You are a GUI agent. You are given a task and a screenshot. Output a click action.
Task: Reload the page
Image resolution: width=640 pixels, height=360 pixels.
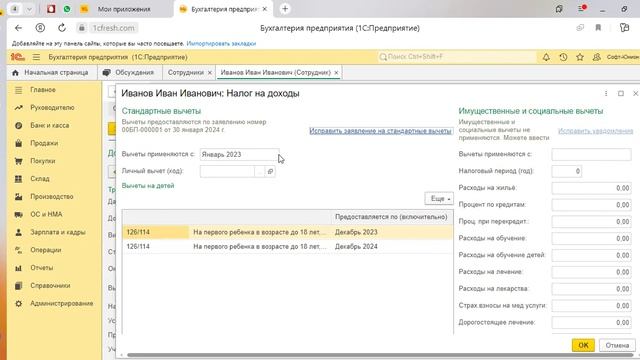click(x=62, y=28)
